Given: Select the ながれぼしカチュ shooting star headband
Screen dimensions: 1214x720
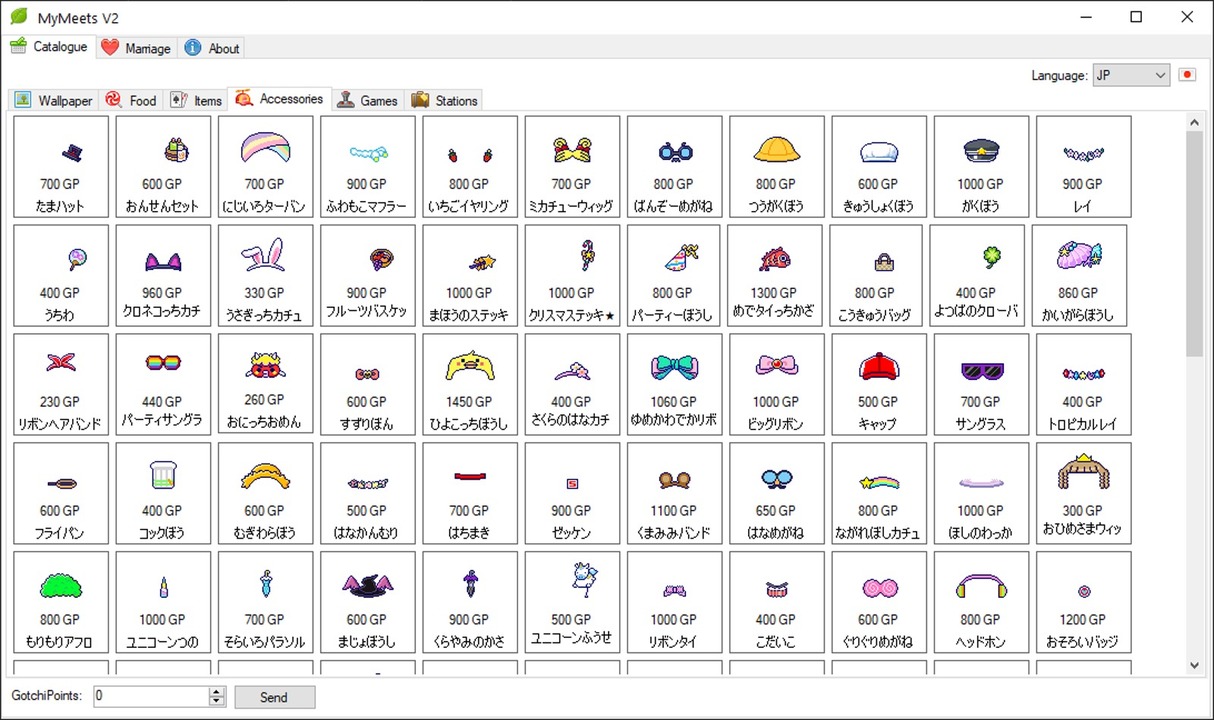Looking at the screenshot, I should pos(879,493).
